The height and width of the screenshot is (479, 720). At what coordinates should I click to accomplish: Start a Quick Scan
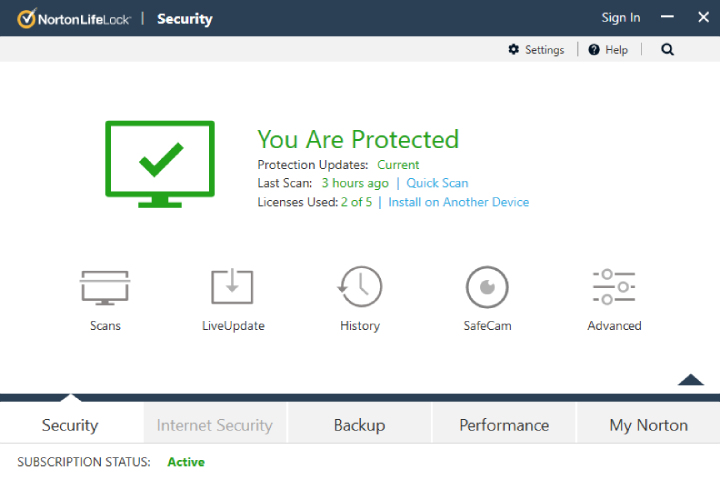[437, 183]
